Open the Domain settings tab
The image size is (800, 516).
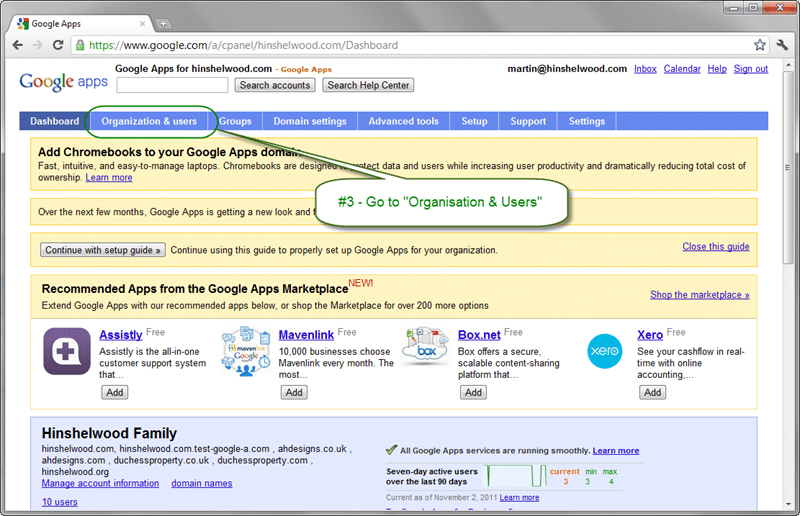coord(310,121)
